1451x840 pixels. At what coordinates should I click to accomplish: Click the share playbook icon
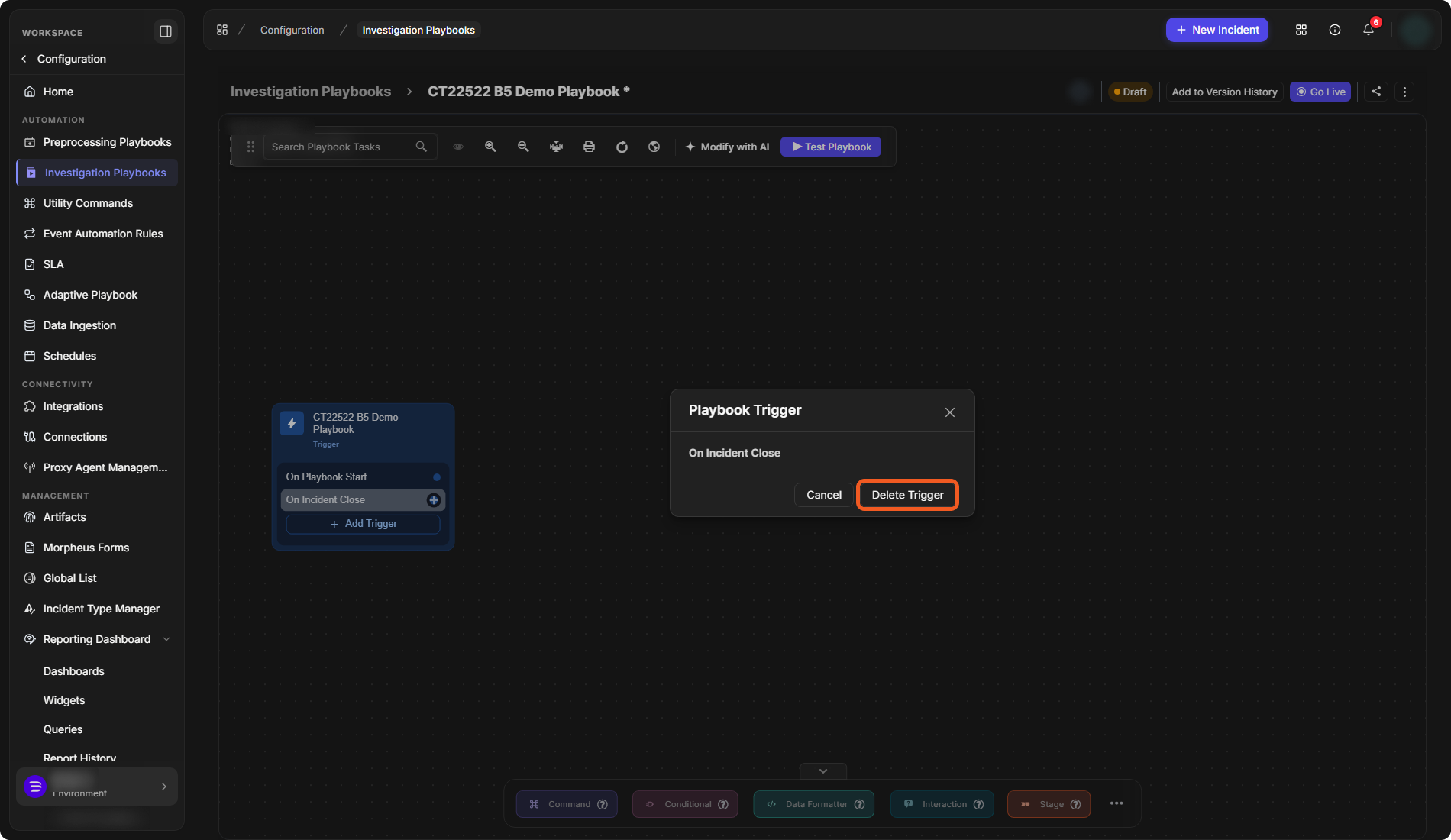pos(1376,92)
